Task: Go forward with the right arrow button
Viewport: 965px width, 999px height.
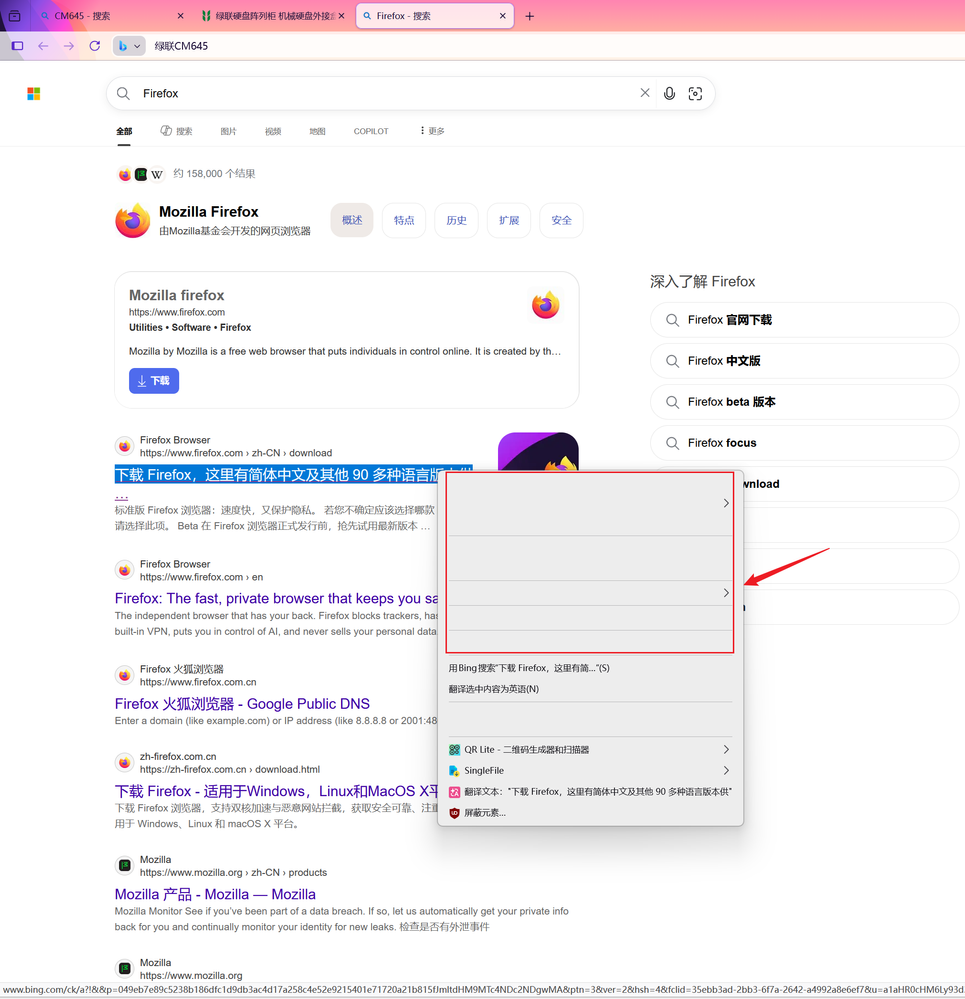Action: pos(69,46)
